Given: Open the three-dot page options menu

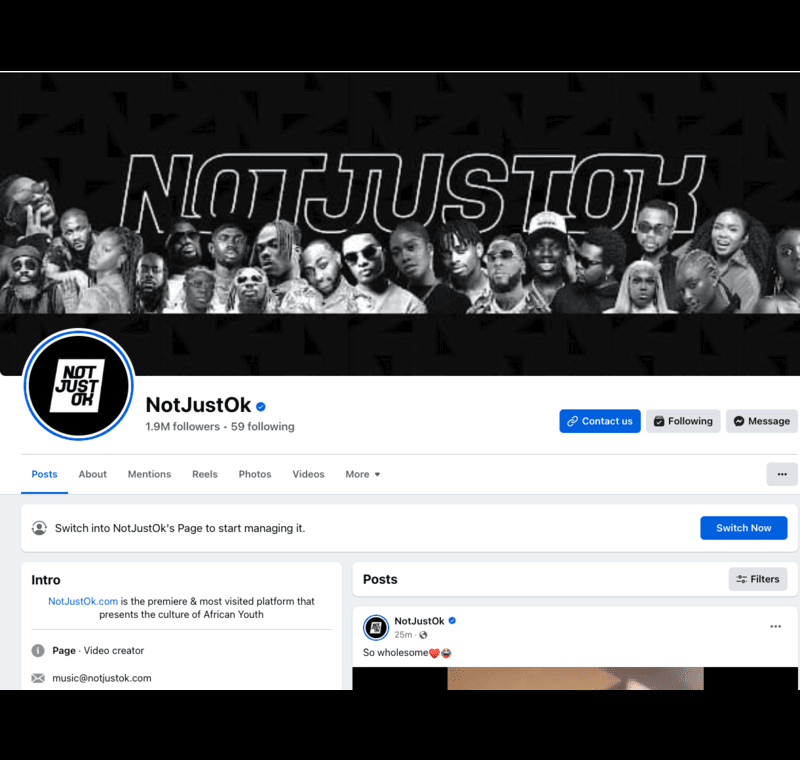Looking at the screenshot, I should pos(782,474).
